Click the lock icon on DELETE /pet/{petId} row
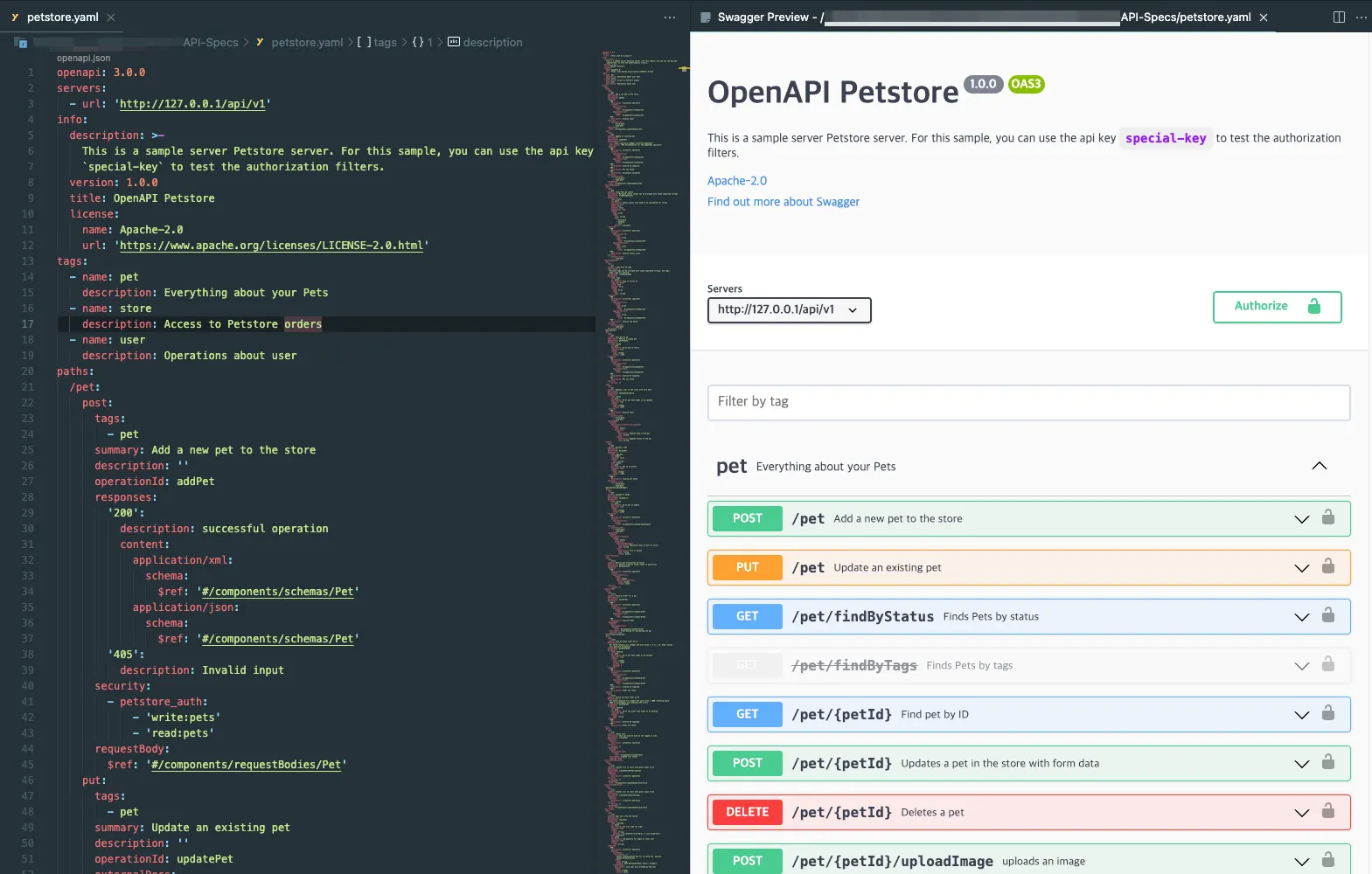The image size is (1372, 874). point(1328,811)
